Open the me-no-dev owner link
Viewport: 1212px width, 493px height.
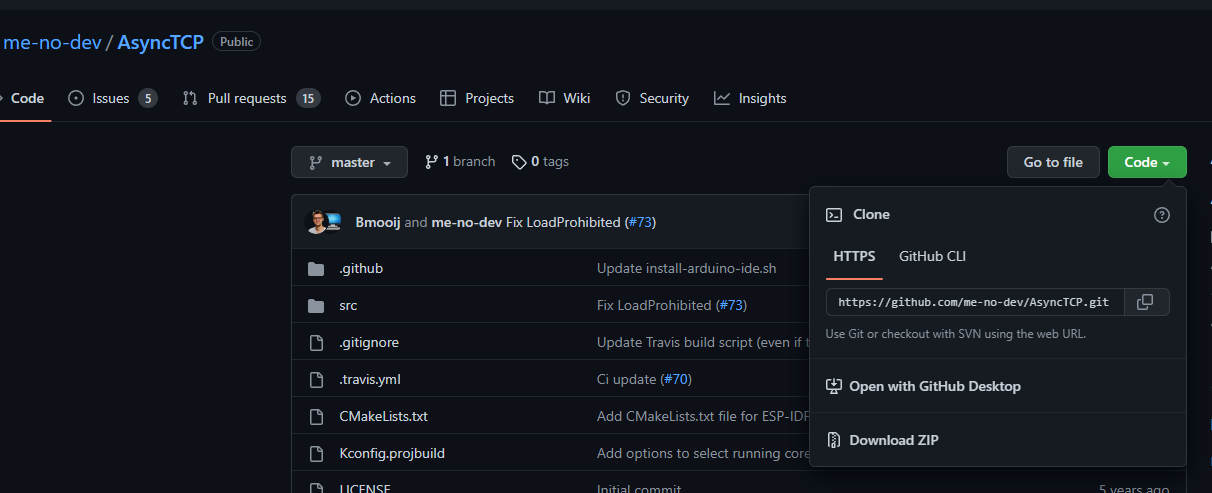click(x=52, y=42)
